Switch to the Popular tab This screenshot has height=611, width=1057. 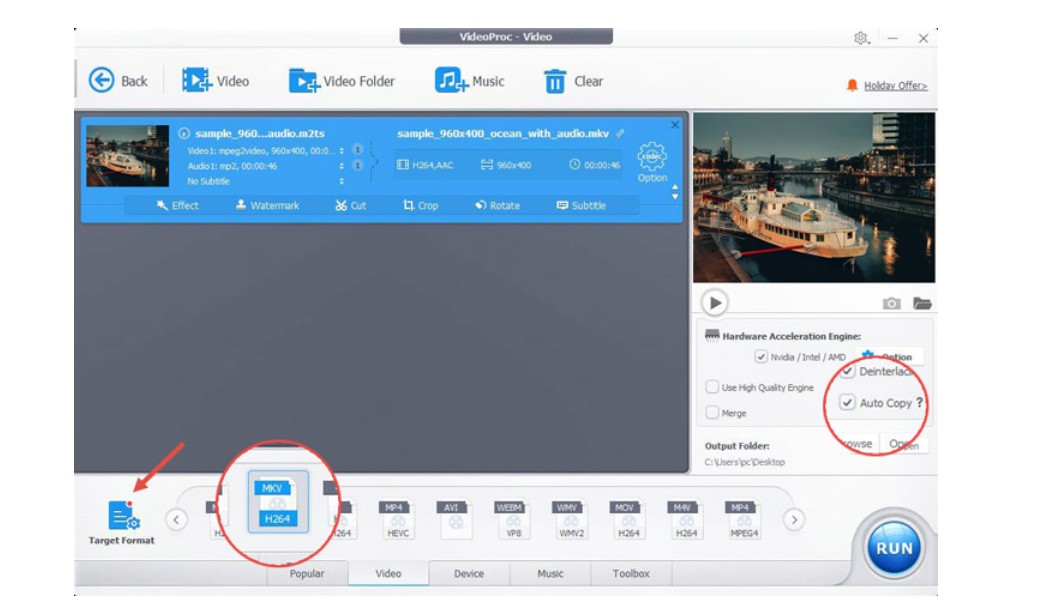point(307,573)
